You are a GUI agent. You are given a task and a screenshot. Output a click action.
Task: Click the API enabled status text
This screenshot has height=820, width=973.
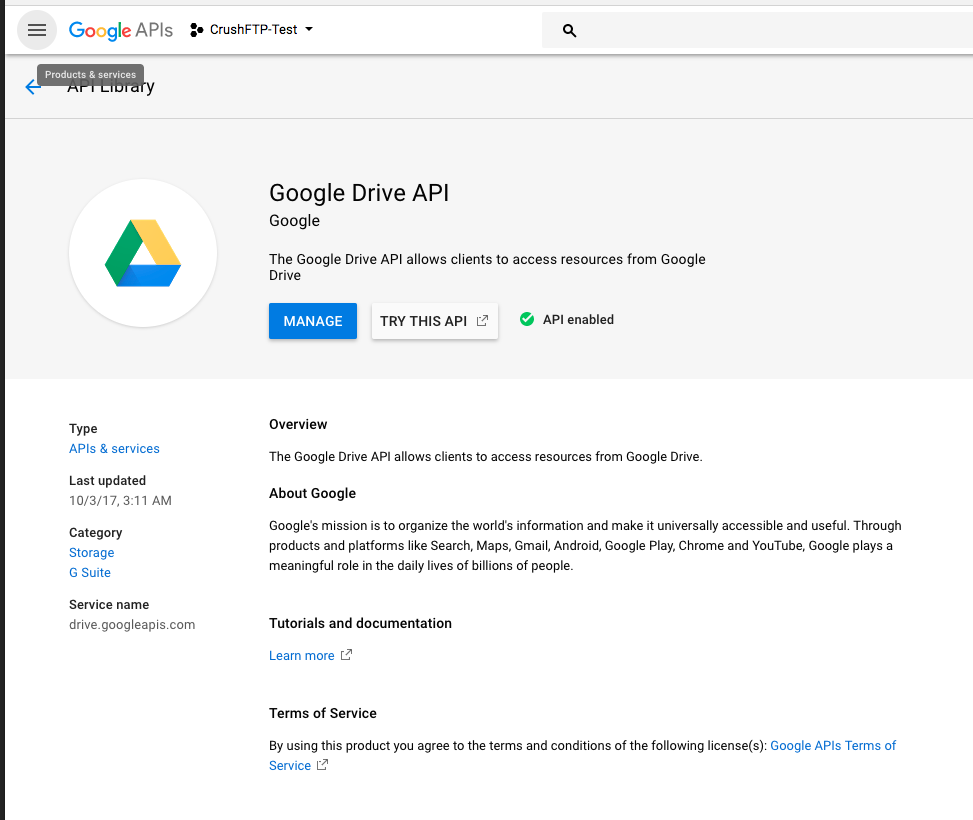click(x=578, y=320)
